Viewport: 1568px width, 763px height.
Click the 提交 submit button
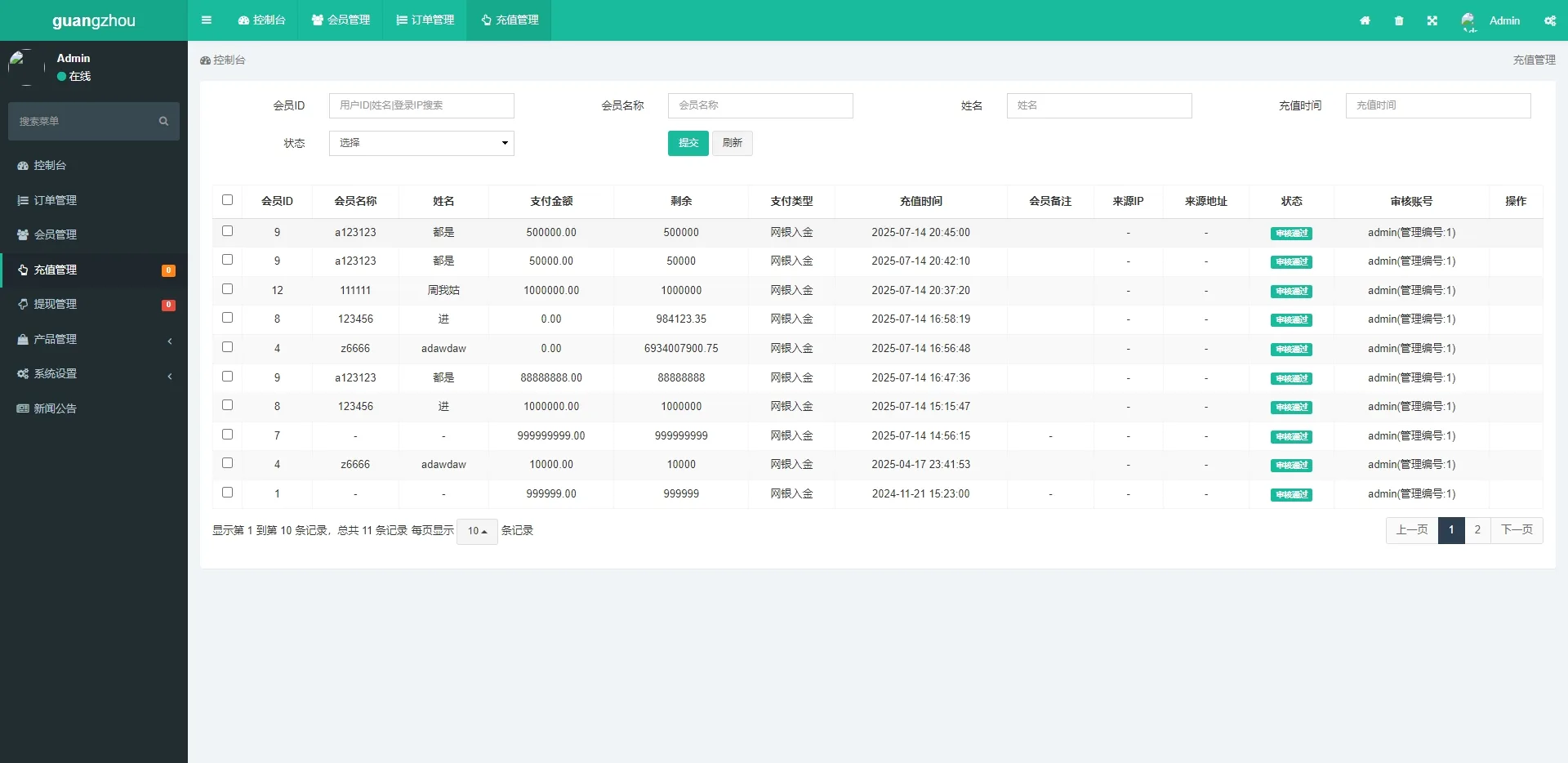[x=688, y=143]
